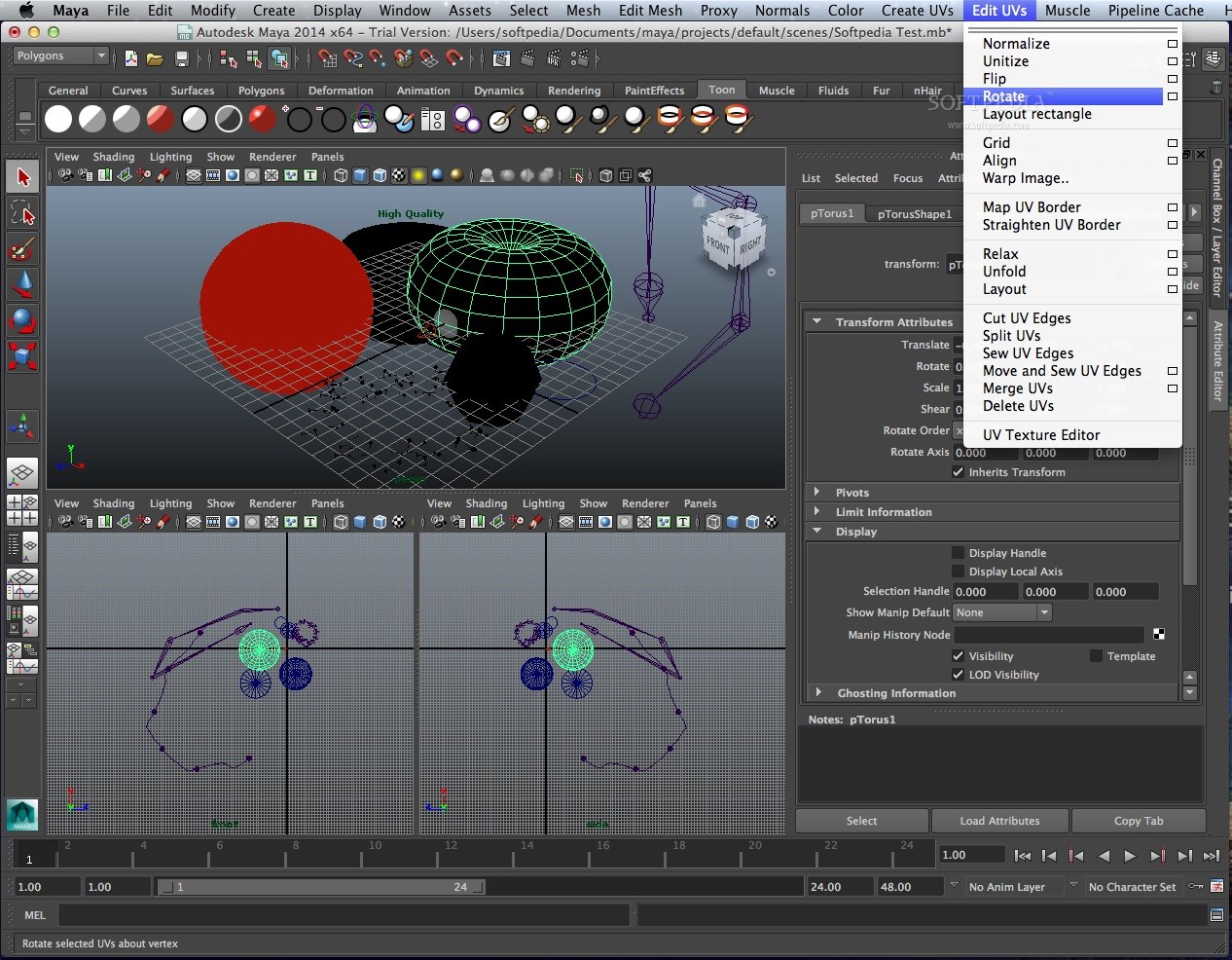
Task: Enable textured display via checkered sphere icon
Action: pyautogui.click(x=399, y=176)
